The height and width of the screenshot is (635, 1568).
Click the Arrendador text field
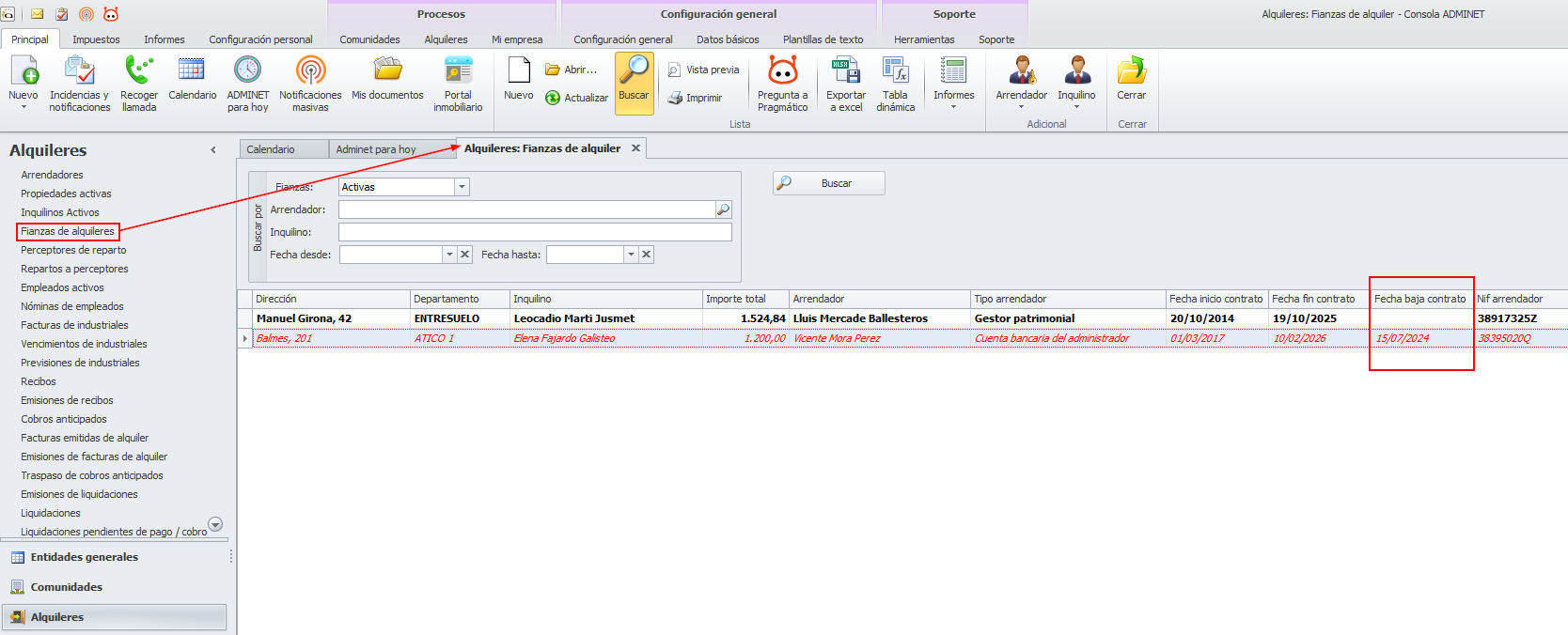pyautogui.click(x=526, y=209)
